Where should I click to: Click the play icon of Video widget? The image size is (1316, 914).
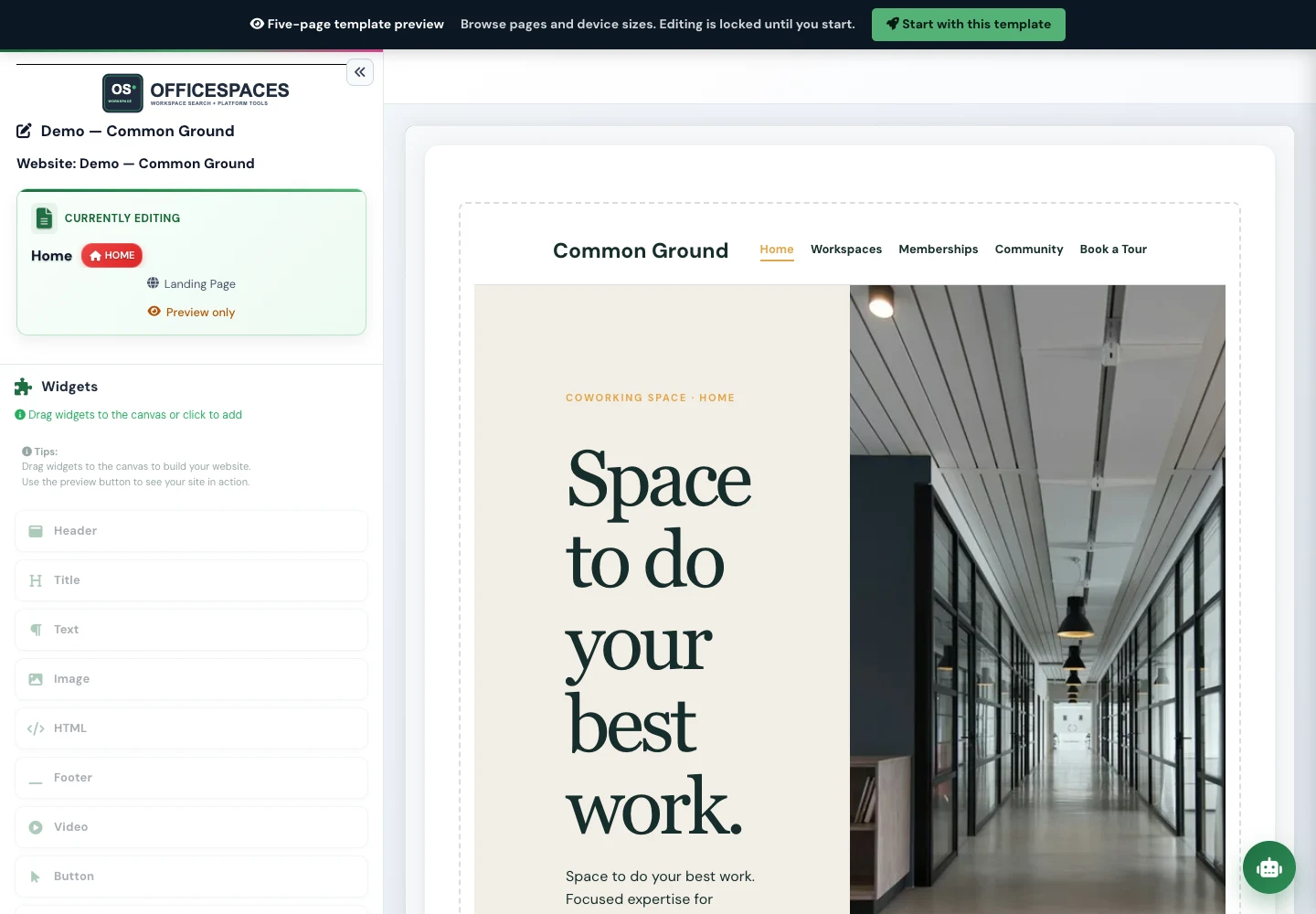pyautogui.click(x=36, y=827)
